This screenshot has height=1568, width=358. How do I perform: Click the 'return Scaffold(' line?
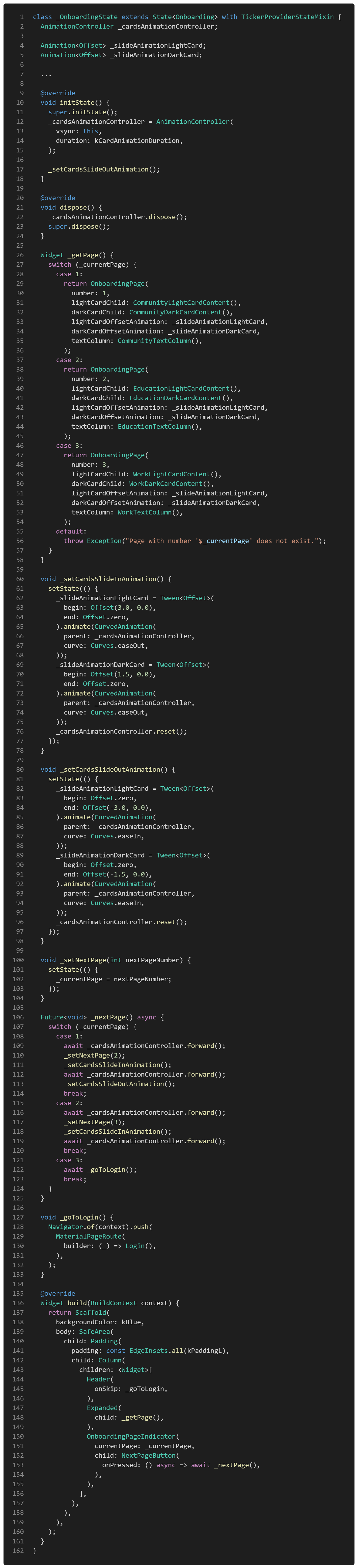click(x=79, y=1313)
